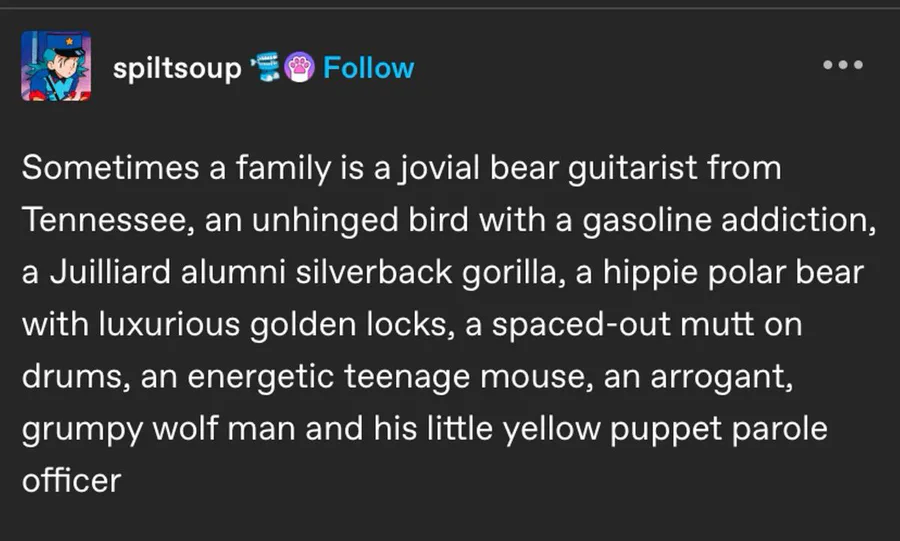The image size is (900, 541).
Task: Open the three-dot post options menu
Action: [843, 65]
